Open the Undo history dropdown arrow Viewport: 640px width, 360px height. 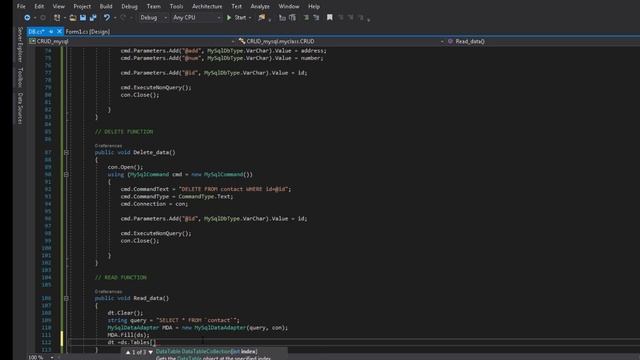tap(115, 18)
